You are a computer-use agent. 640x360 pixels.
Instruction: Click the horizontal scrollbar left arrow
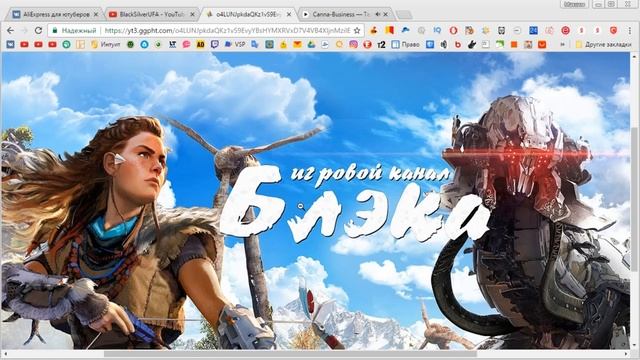click(x=5, y=354)
